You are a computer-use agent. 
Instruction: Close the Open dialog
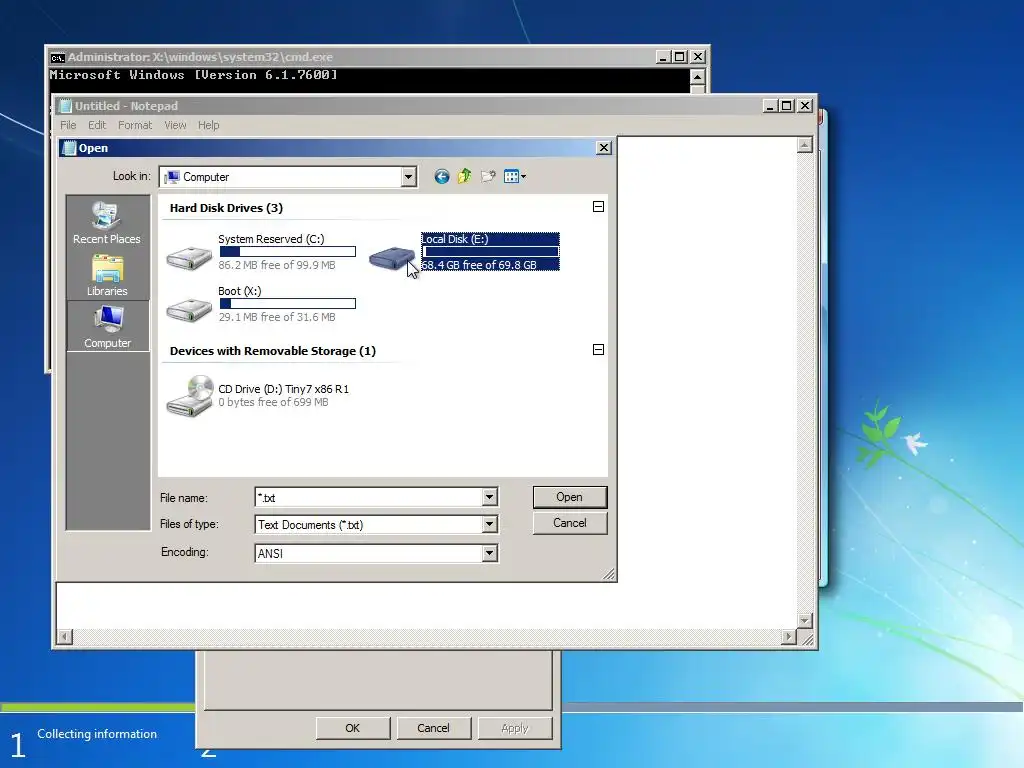[x=604, y=148]
